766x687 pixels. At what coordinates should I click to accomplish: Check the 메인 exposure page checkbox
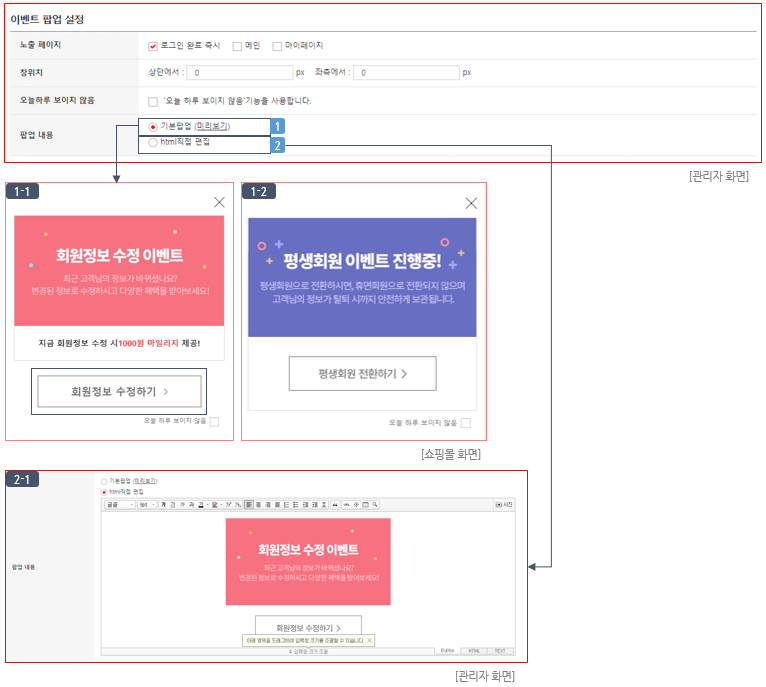pos(237,45)
